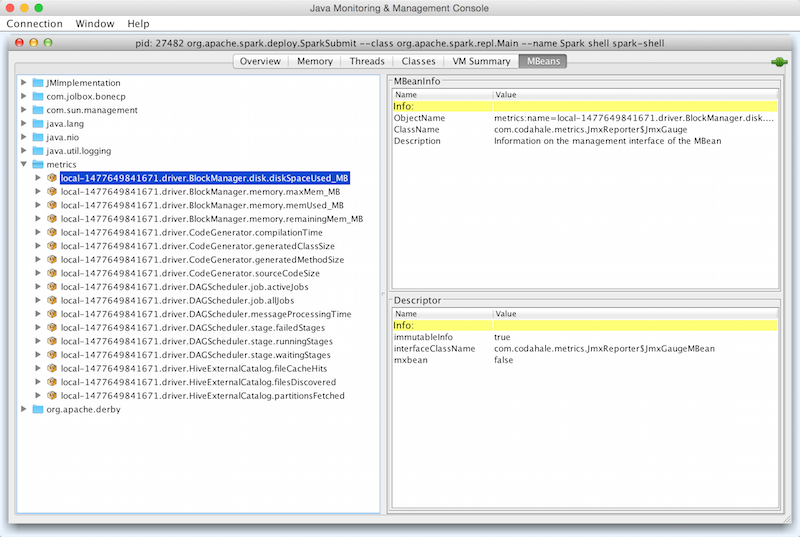Click the bean icon beside HiveExternalCatalog.filesDiscovered
Viewport: 800px width, 537px height.
click(52, 382)
